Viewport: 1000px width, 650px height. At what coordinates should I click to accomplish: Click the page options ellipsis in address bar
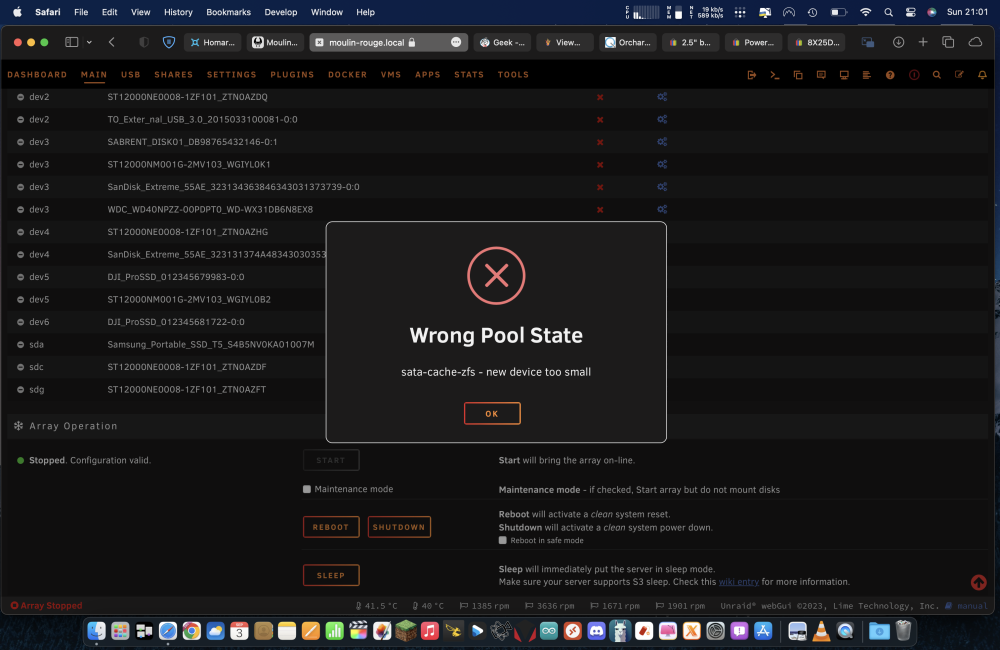(456, 42)
